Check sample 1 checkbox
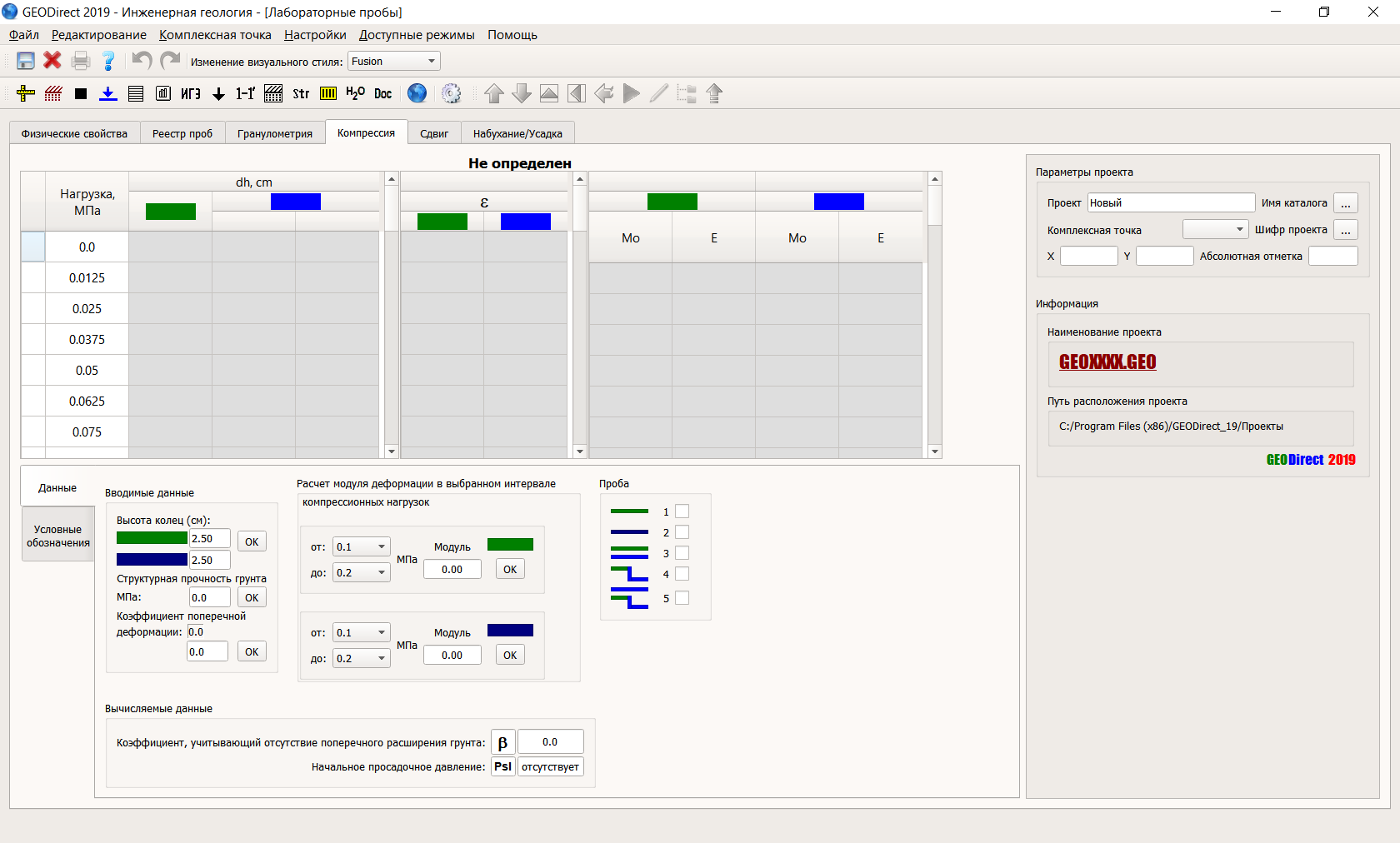The width and height of the screenshot is (1400, 843). coord(682,511)
